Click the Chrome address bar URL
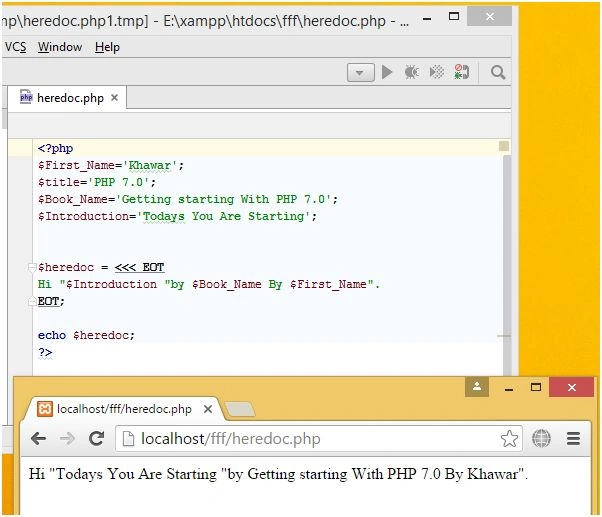 click(x=231, y=438)
